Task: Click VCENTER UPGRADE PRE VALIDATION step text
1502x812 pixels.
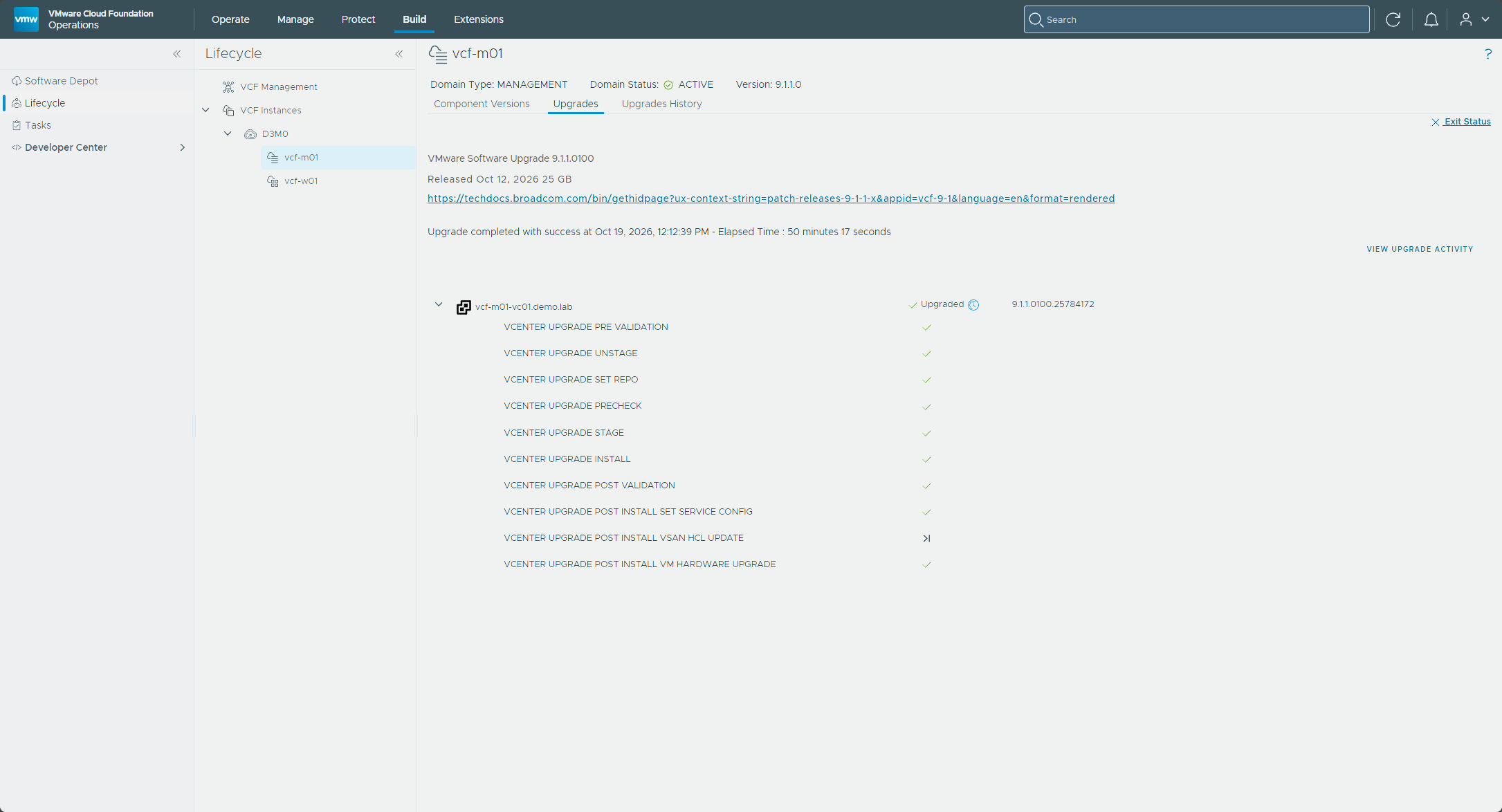Action: (586, 327)
